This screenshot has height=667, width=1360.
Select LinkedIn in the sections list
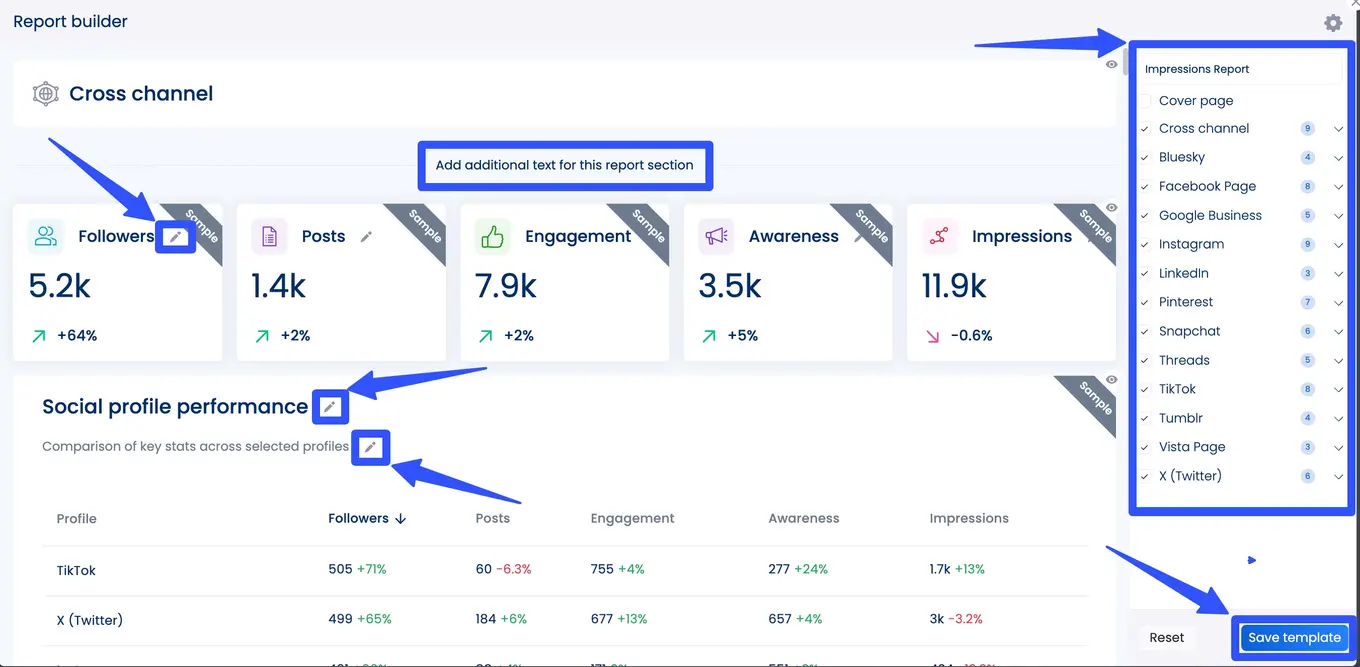pyautogui.click(x=1183, y=273)
